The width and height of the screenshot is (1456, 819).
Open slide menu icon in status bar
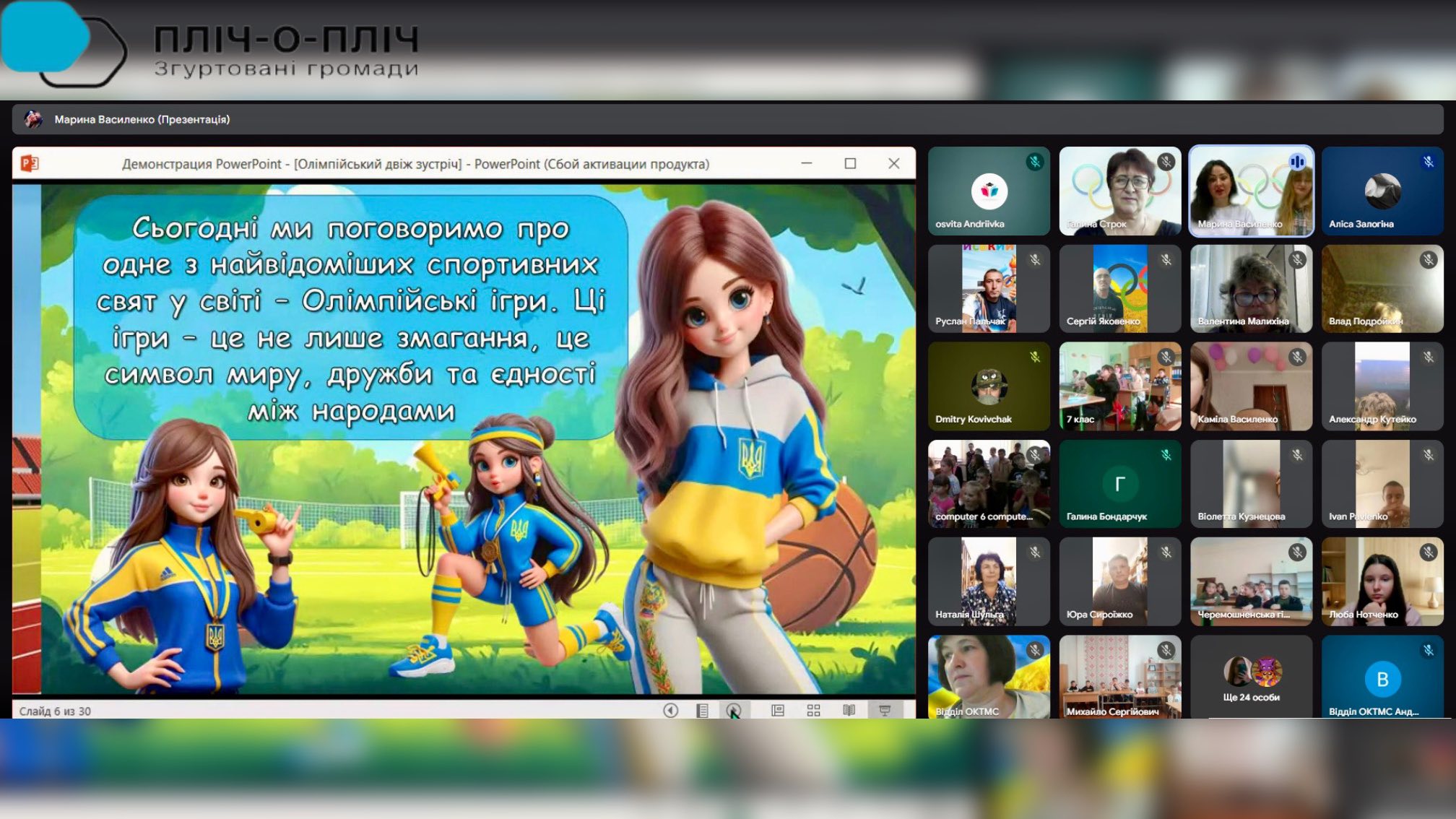702,711
